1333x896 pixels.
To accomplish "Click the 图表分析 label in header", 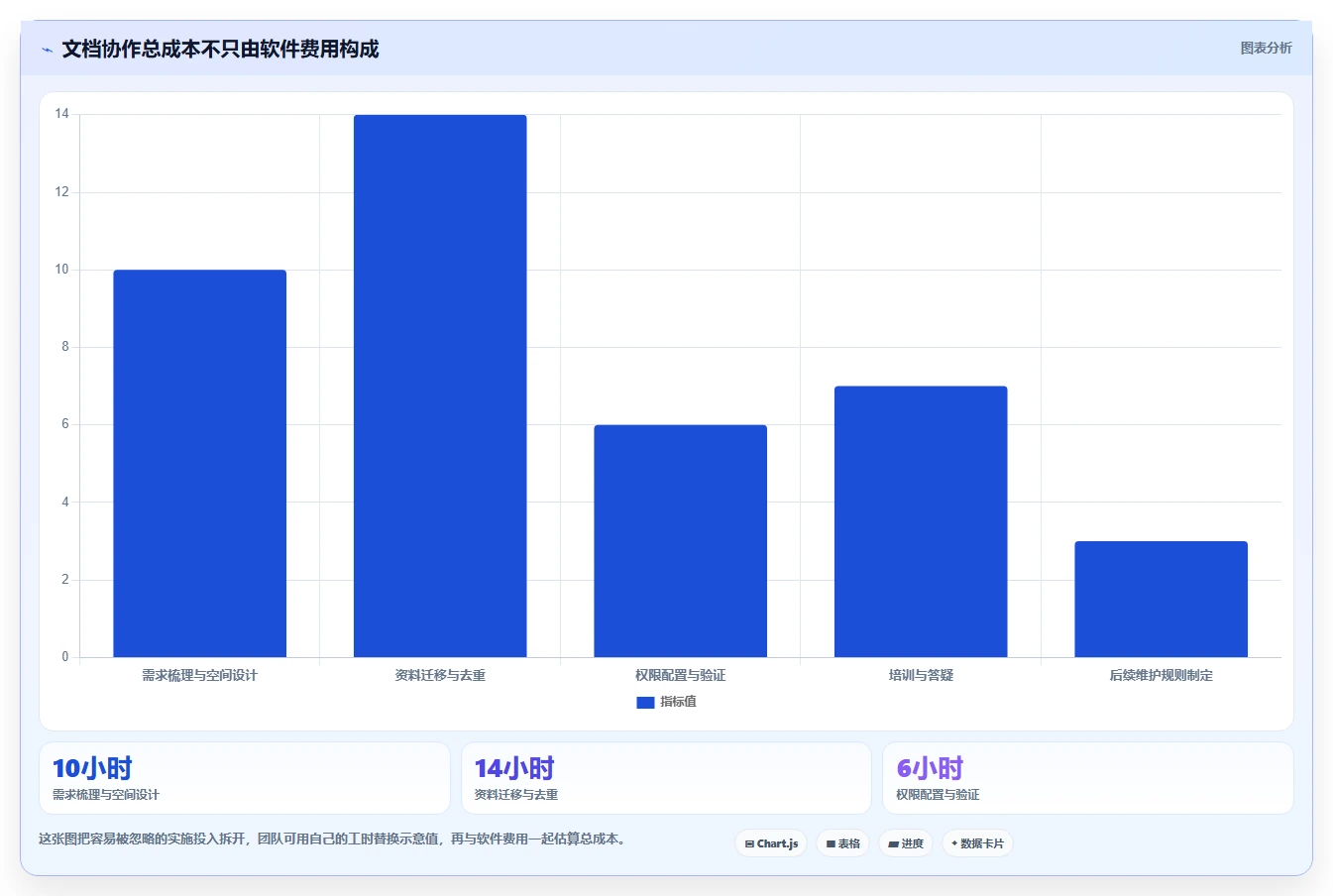I will pyautogui.click(x=1266, y=48).
